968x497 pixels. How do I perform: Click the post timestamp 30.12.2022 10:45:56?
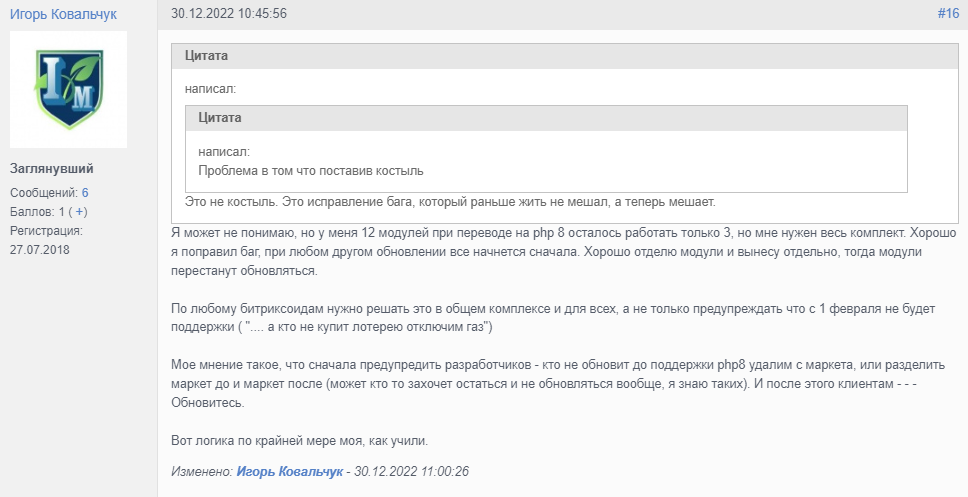tap(229, 14)
